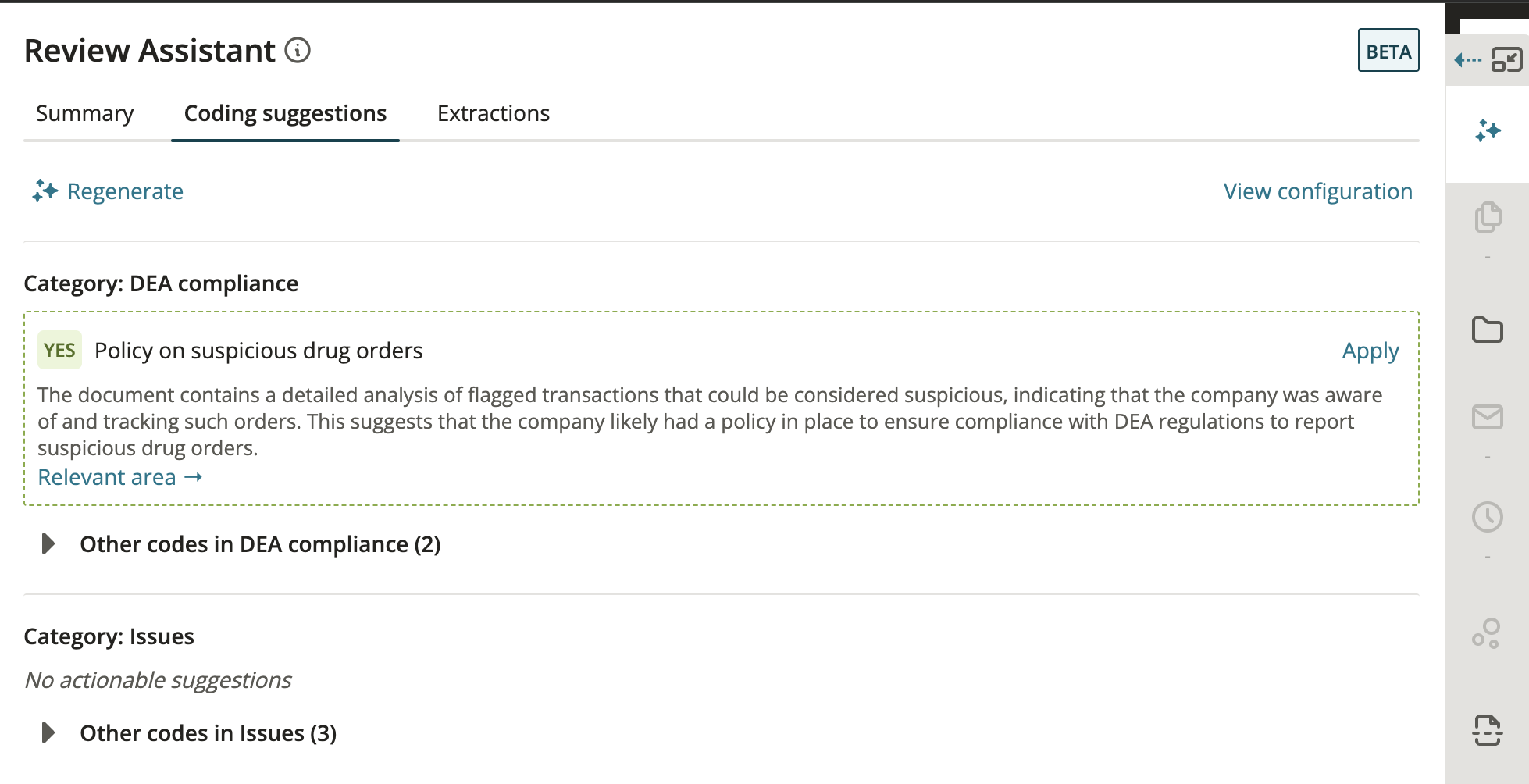Viewport: 1529px width, 784px height.
Task: Switch to the Summary tab
Action: coord(84,113)
